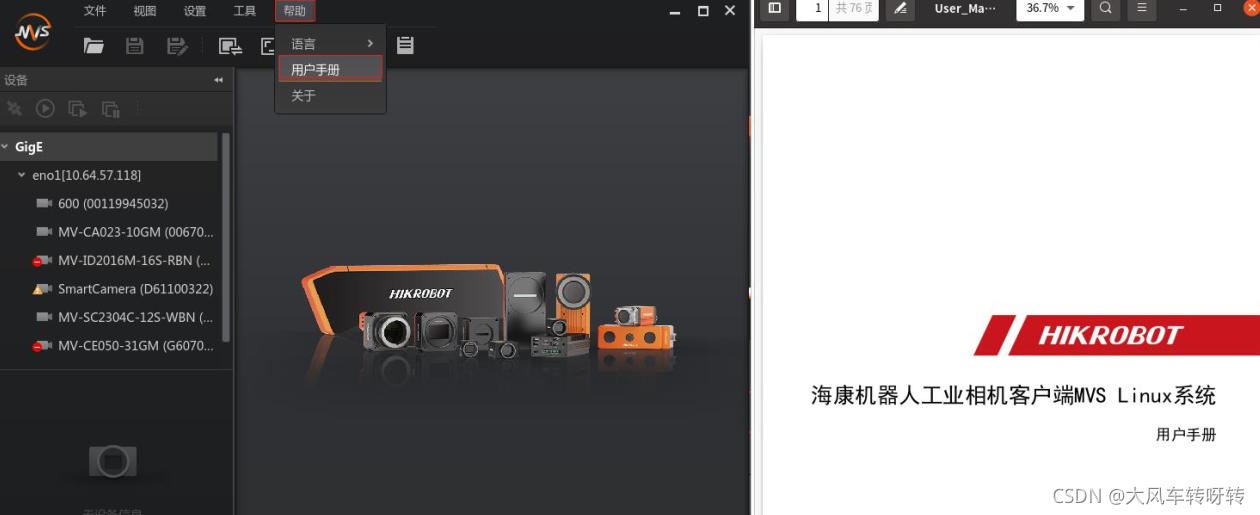
Task: Click the start acquisition play icon
Action: click(45, 108)
